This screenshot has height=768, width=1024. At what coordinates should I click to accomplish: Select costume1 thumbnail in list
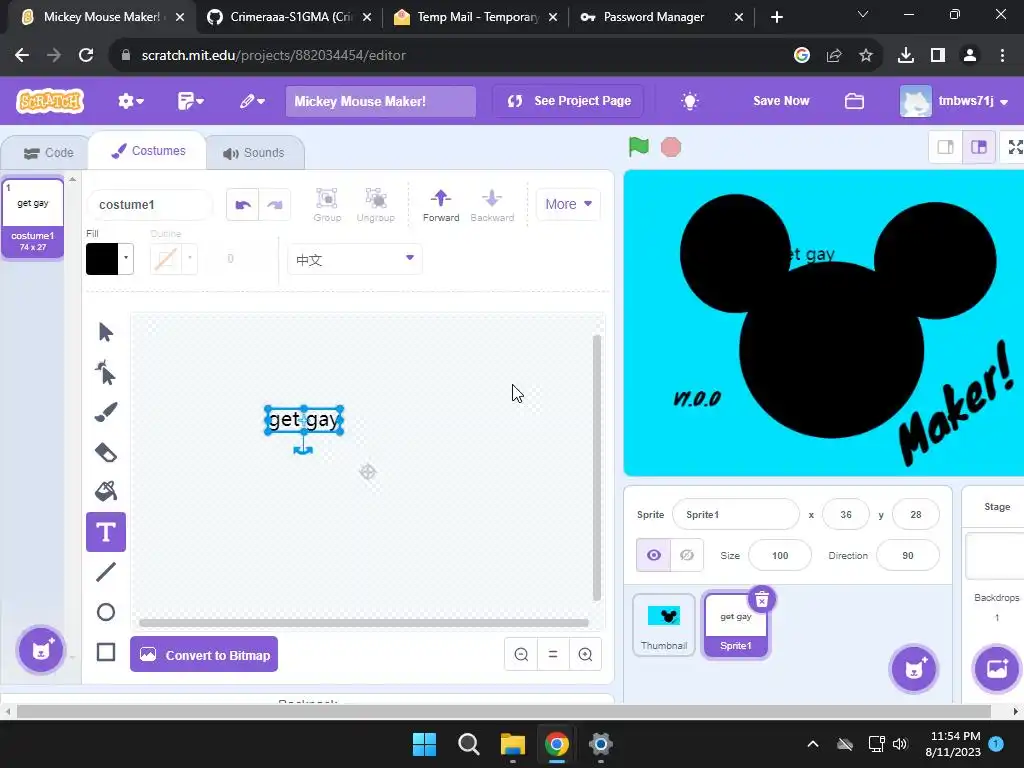tap(33, 217)
